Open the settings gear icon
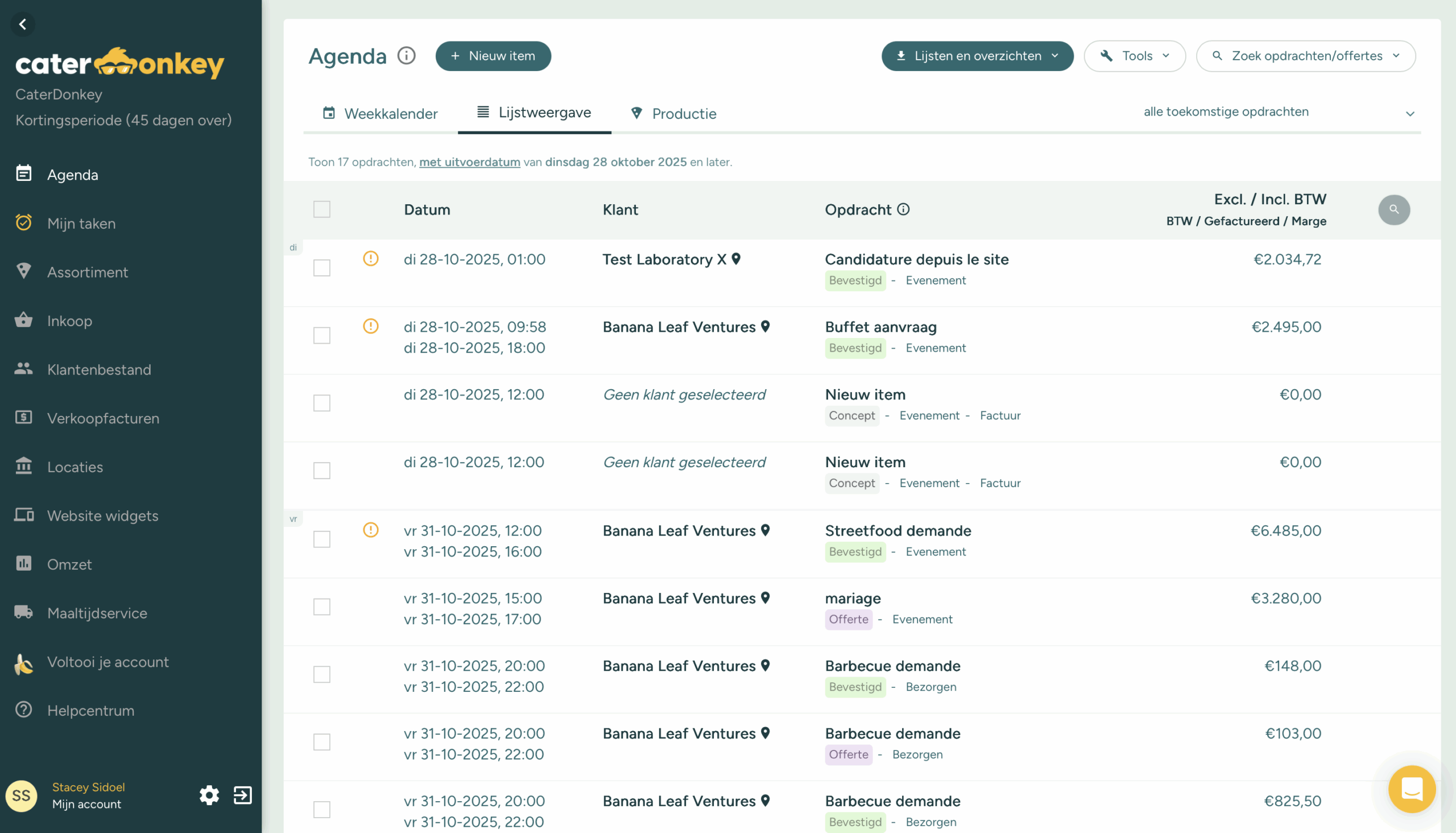 pos(209,795)
